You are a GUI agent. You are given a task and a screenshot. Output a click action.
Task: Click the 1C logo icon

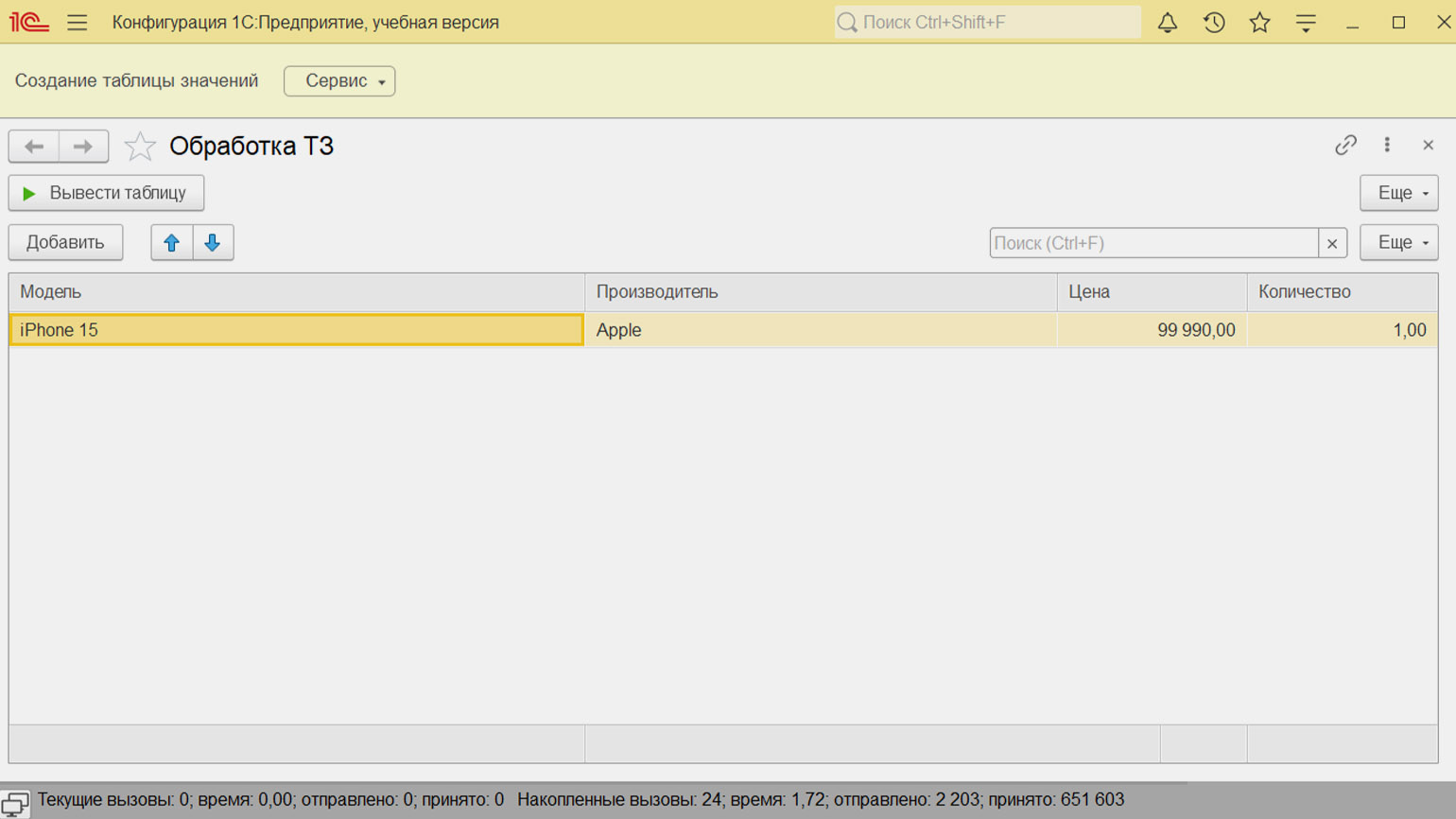pyautogui.click(x=29, y=22)
